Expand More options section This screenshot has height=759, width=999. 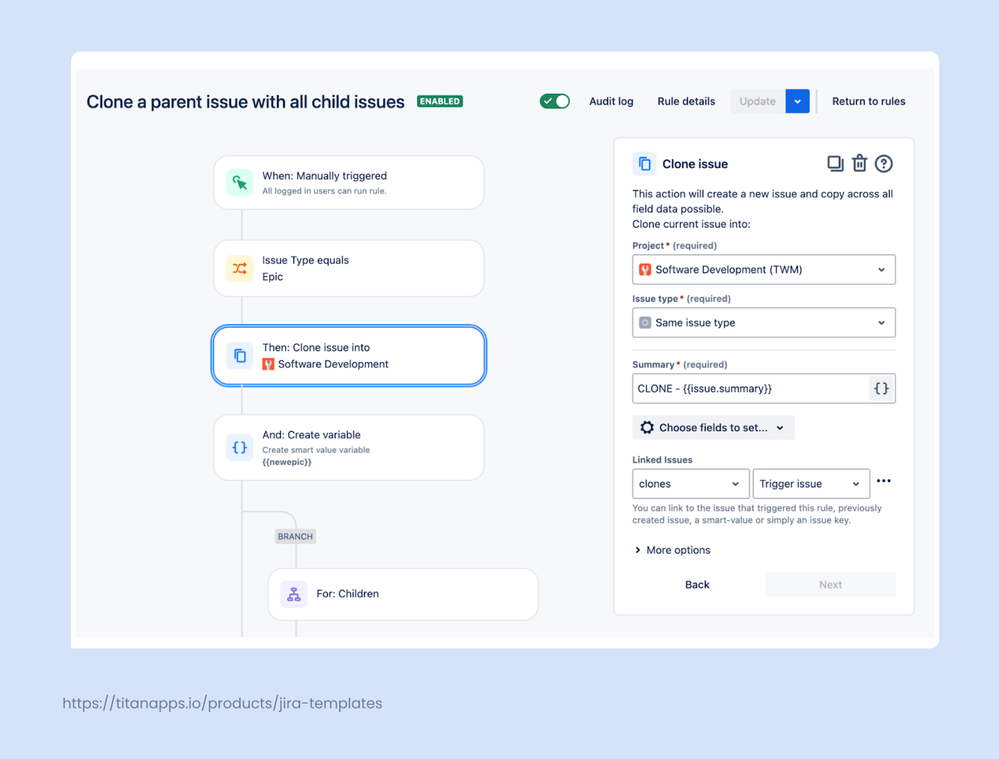(672, 550)
